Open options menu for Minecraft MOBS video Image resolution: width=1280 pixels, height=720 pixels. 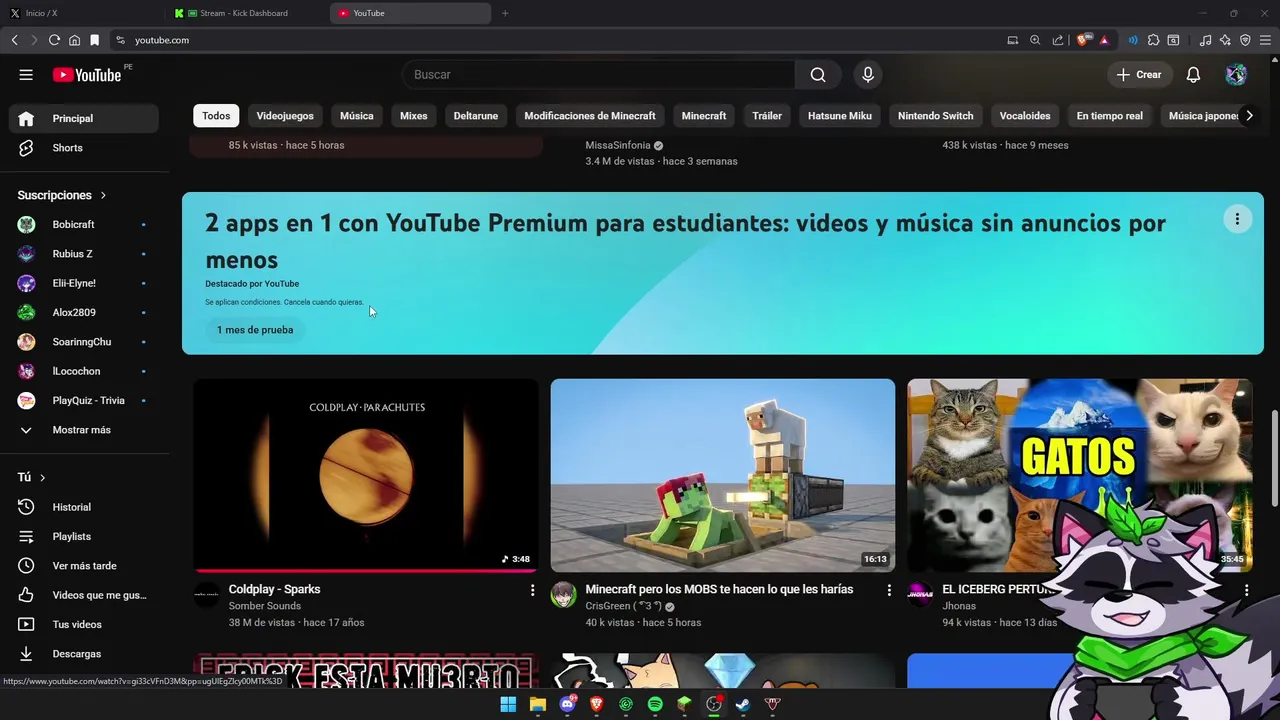pos(889,591)
